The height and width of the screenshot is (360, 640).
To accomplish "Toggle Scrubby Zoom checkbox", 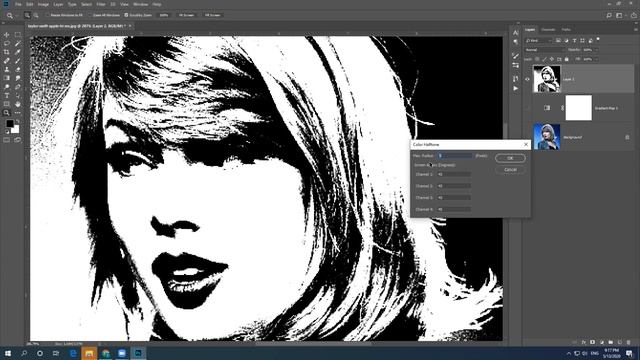I will (126, 15).
